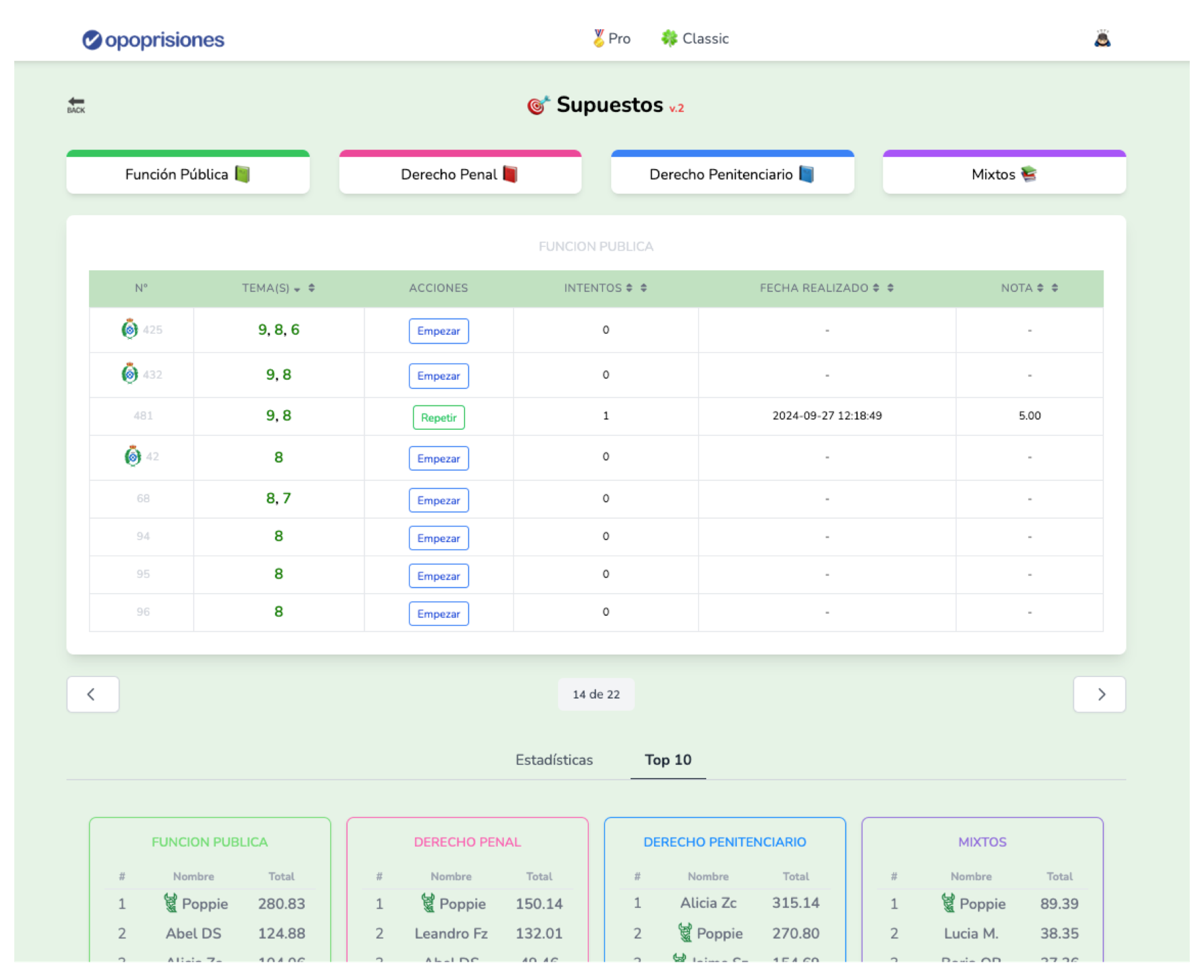Click the MIXTOS ranking heading
The image size is (1204, 980).
coord(982,842)
